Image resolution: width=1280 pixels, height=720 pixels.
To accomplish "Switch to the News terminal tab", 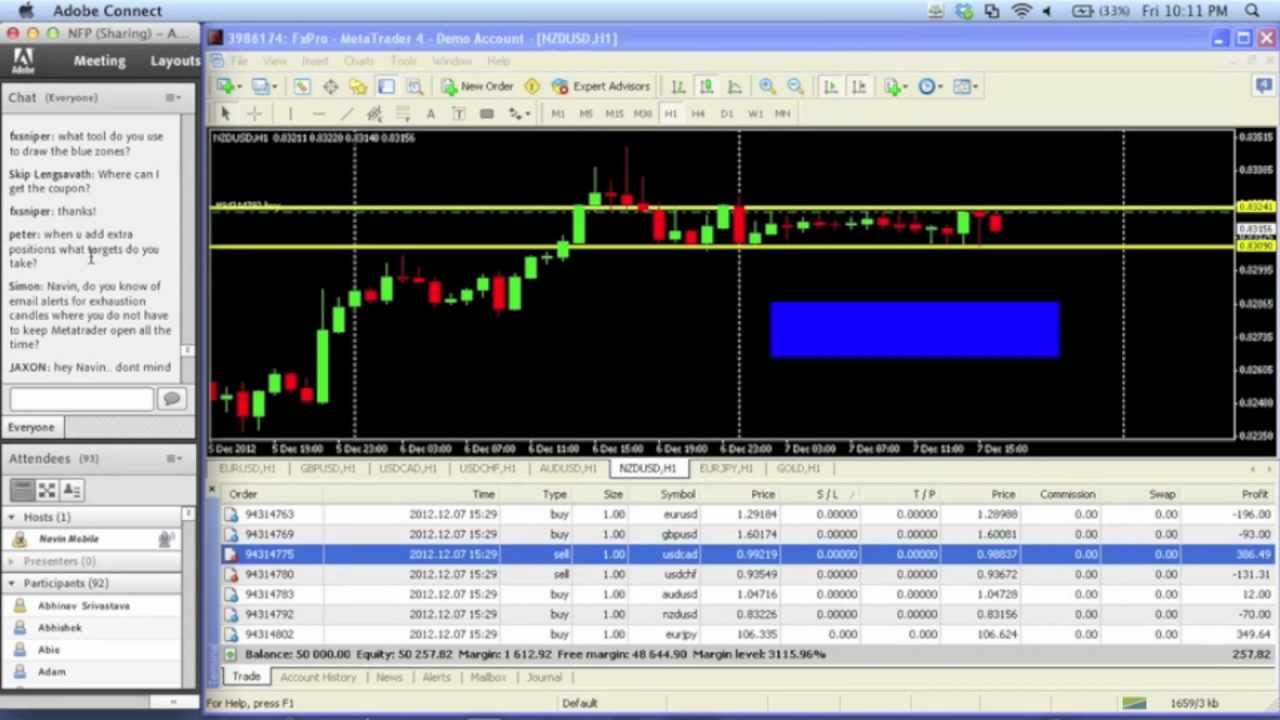I will click(x=389, y=677).
